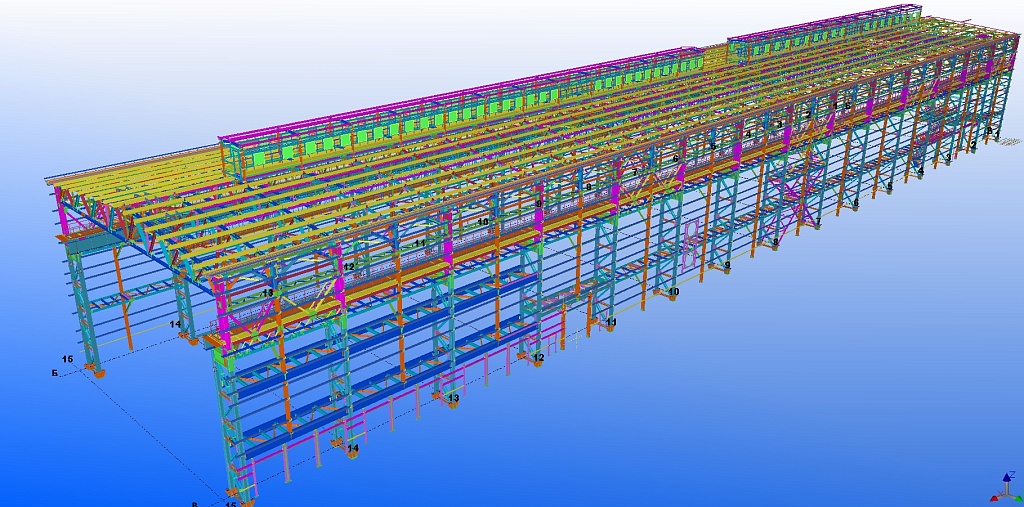Image resolution: width=1024 pixels, height=507 pixels.
Task: Pick ground-level grid label 12 on the front facade
Action: click(x=538, y=357)
